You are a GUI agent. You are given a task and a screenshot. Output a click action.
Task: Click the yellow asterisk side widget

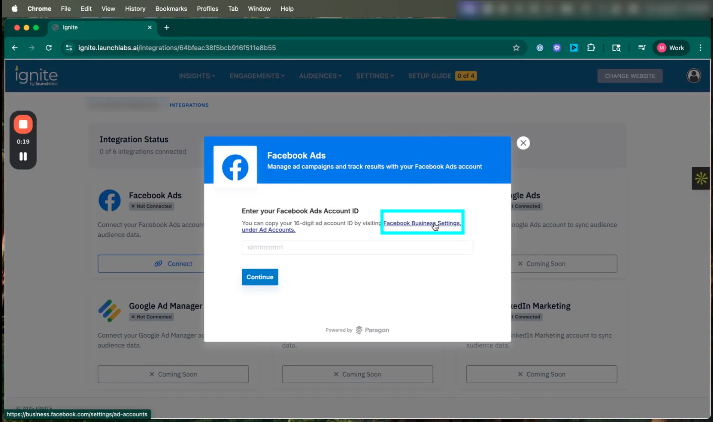701,178
